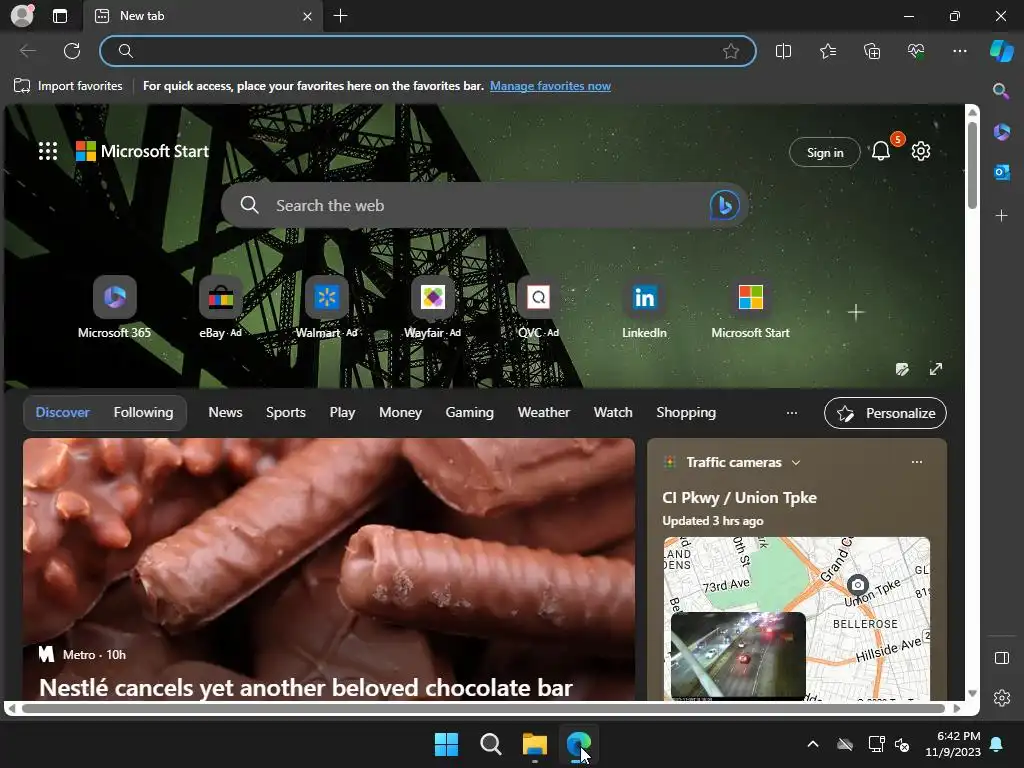Image resolution: width=1024 pixels, height=768 pixels.
Task: Show hidden system tray icons chevron
Action: point(812,744)
